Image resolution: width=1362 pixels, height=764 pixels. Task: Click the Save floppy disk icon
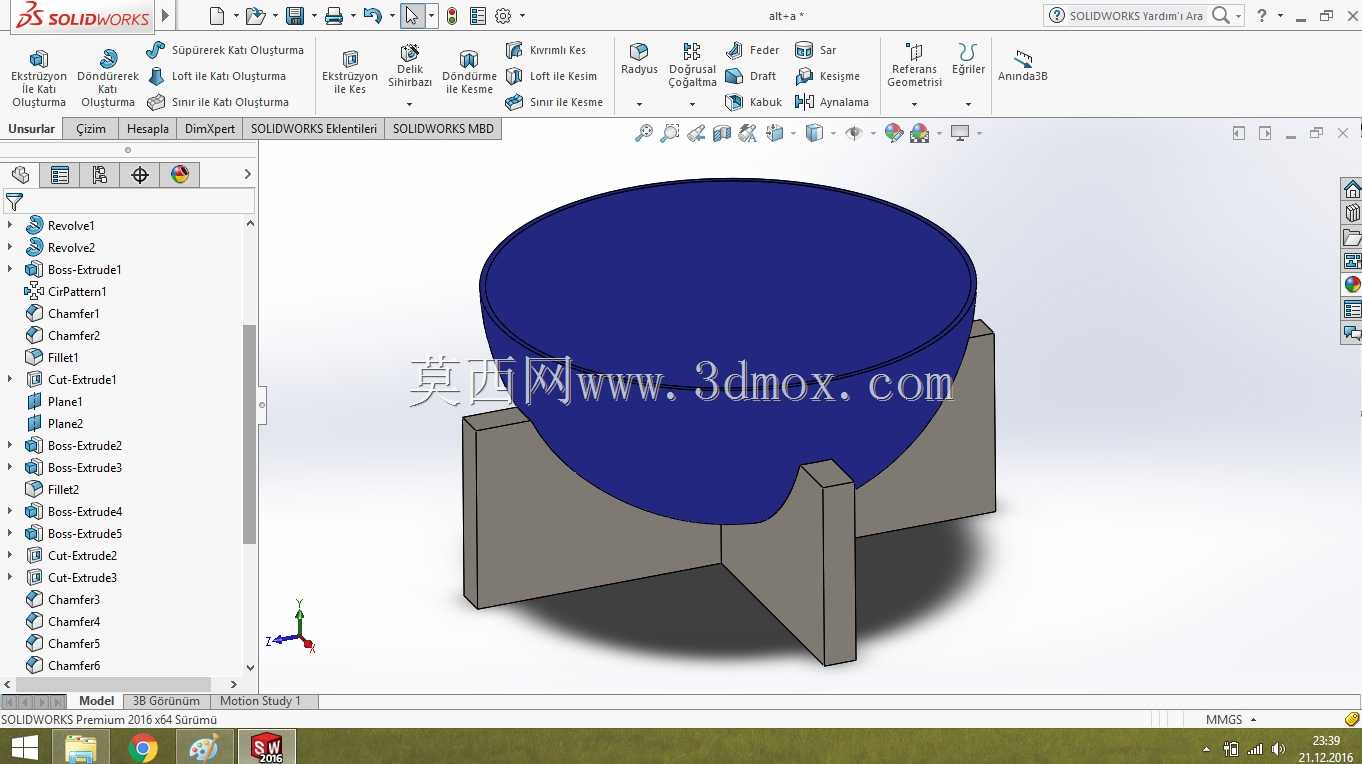pyautogui.click(x=295, y=16)
